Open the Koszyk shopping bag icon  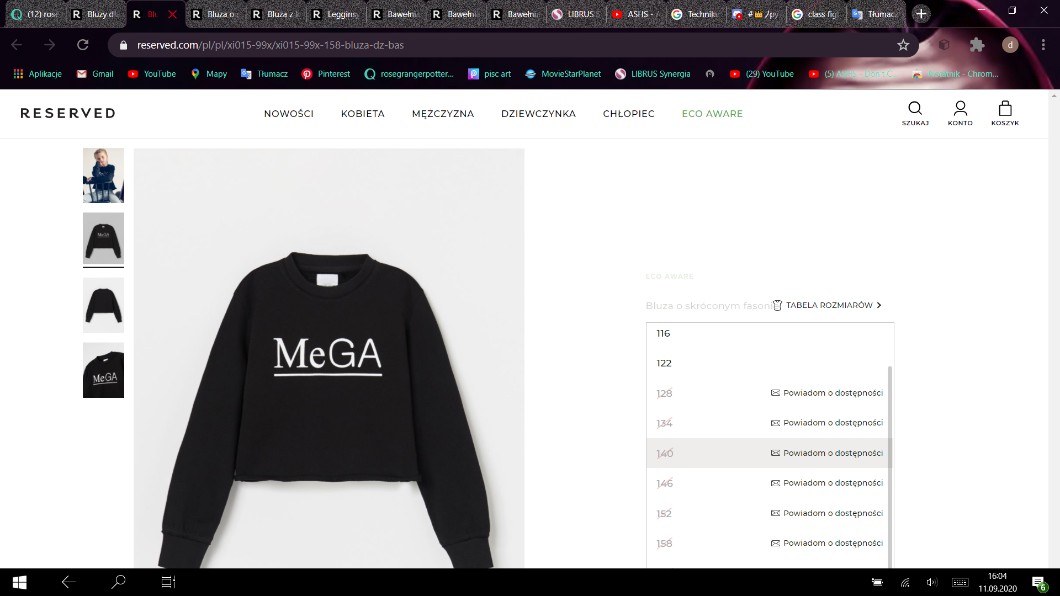tap(1005, 112)
